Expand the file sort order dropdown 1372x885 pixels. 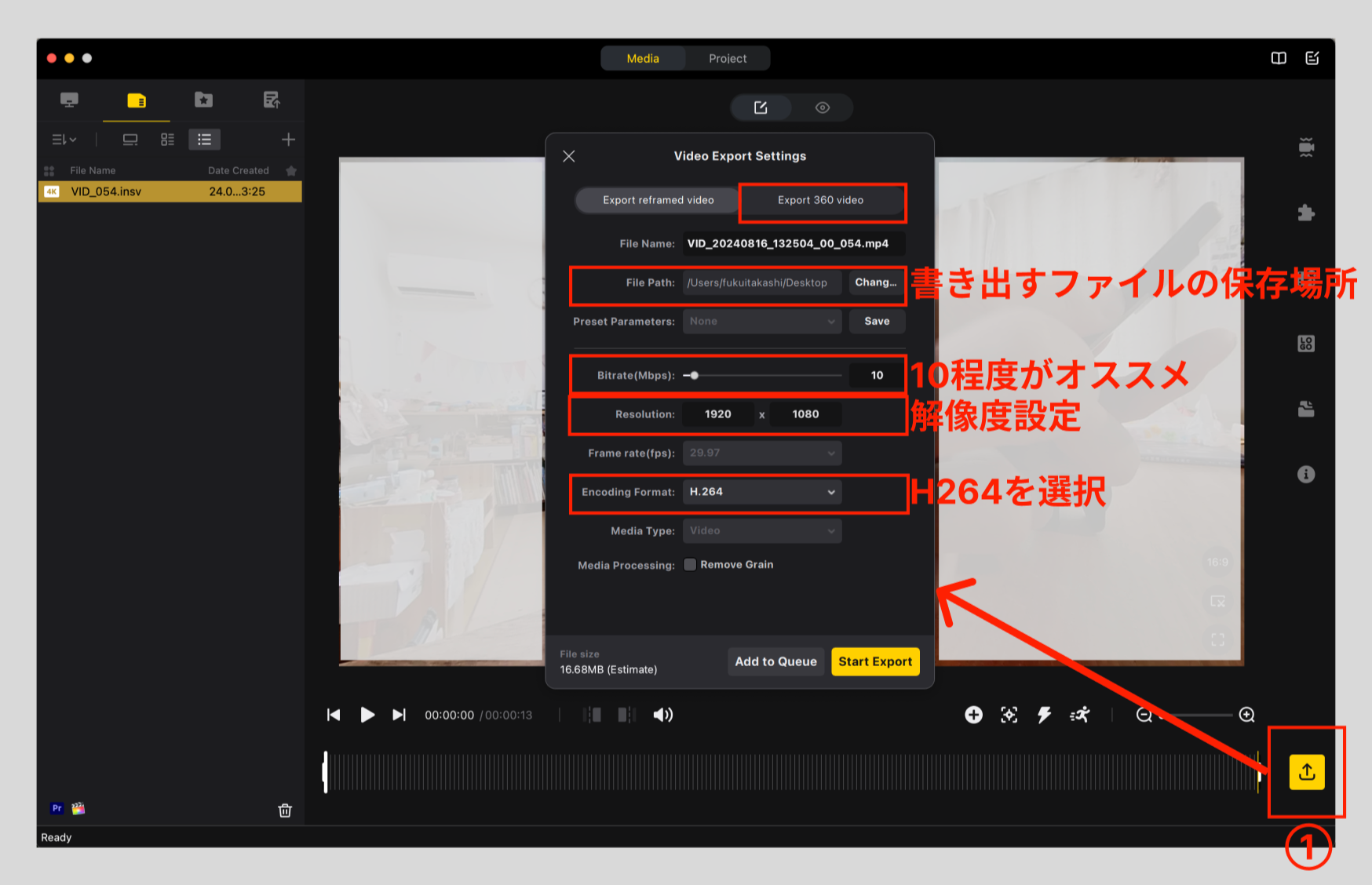[x=64, y=140]
